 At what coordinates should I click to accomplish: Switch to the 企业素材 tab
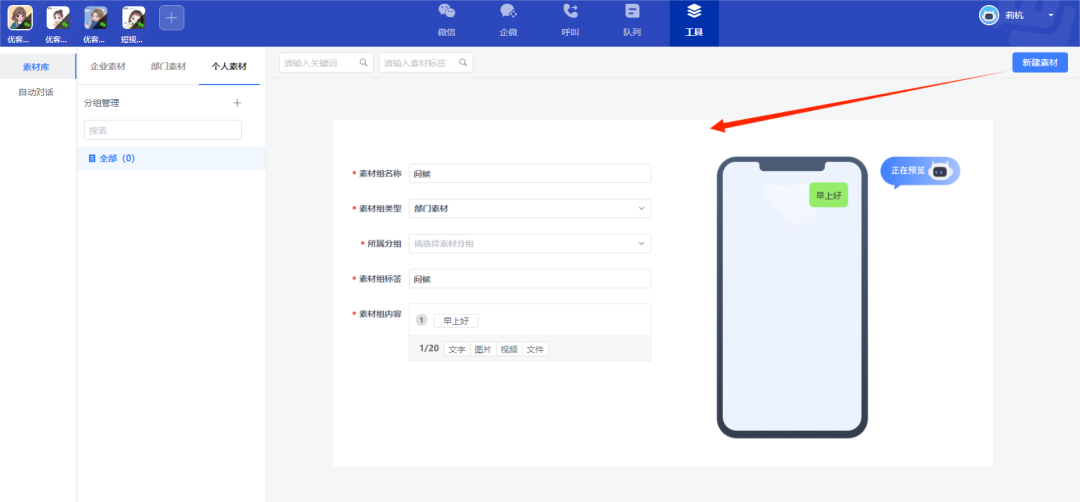tap(107, 67)
